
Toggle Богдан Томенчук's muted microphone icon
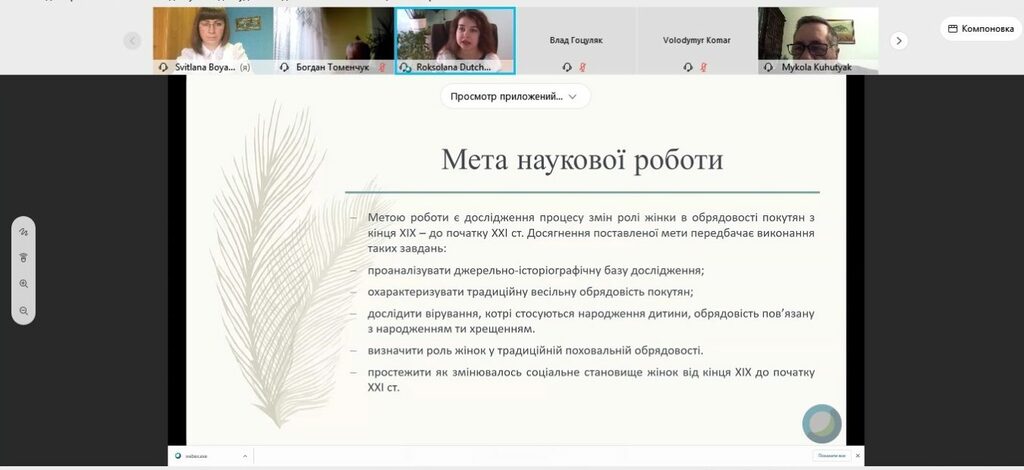click(x=381, y=67)
